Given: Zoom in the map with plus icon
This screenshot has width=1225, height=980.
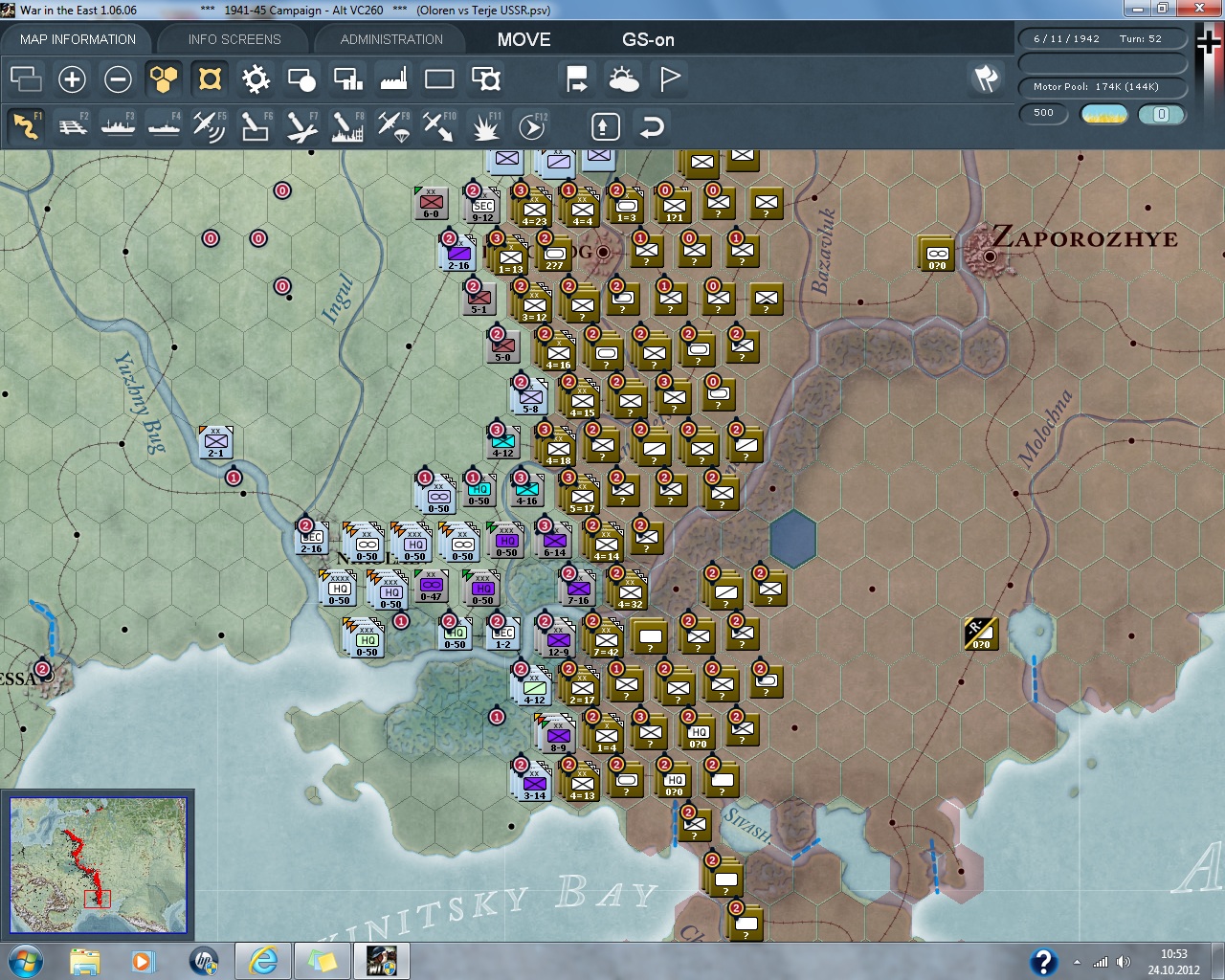Looking at the screenshot, I should (72, 79).
